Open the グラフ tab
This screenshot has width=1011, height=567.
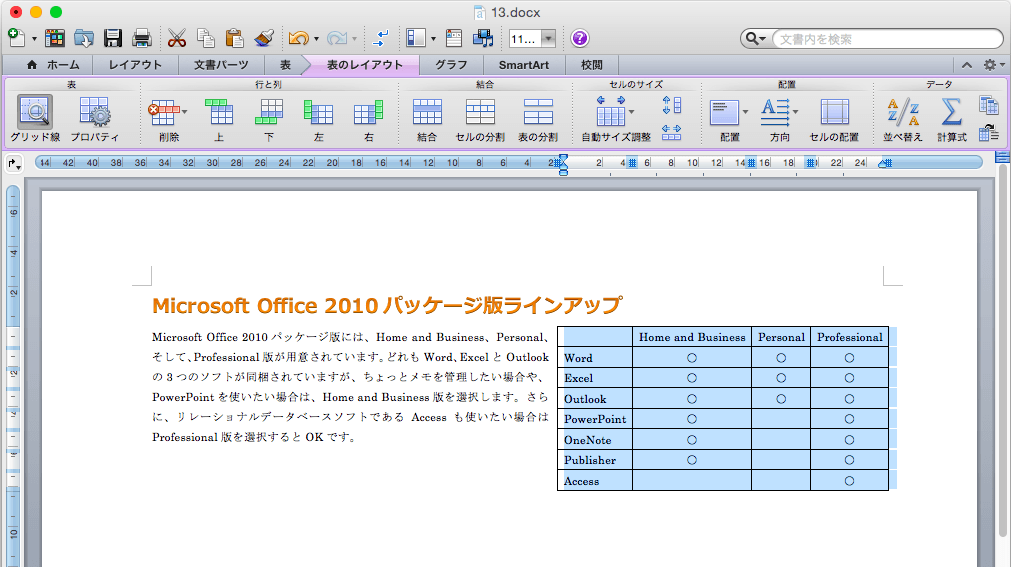coord(451,65)
